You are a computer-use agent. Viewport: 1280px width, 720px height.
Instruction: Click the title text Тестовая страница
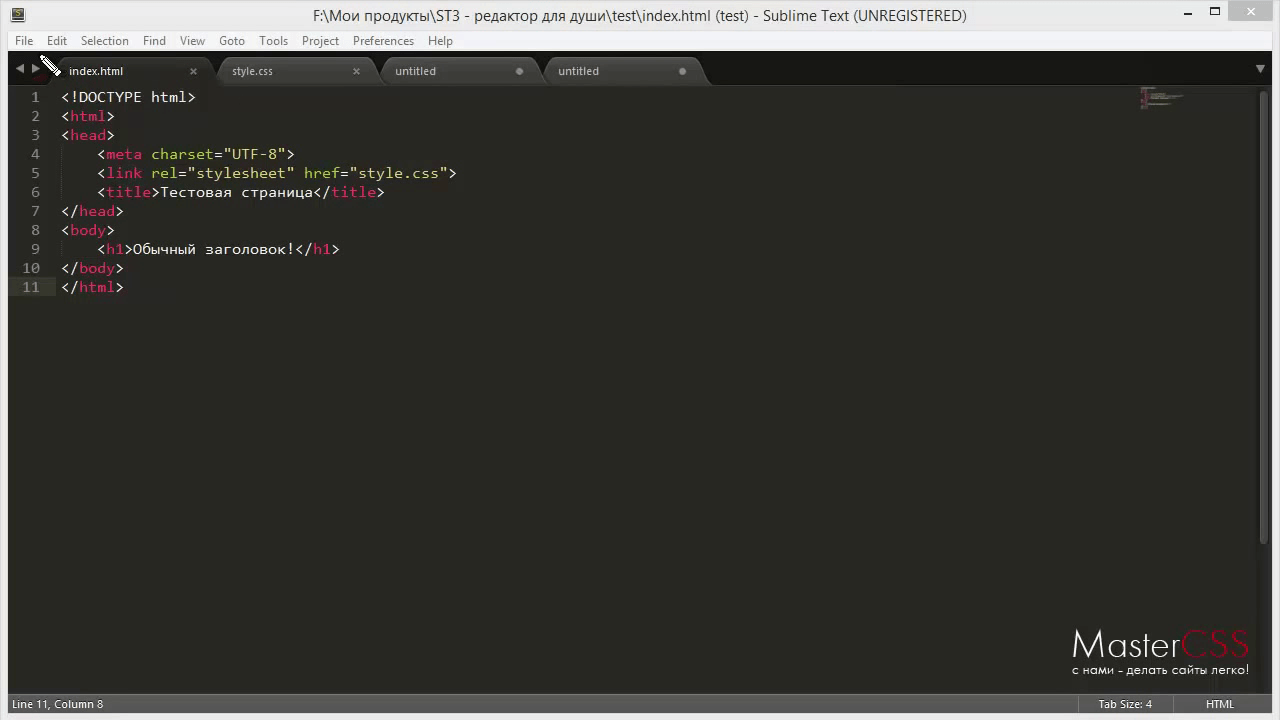[x=237, y=192]
